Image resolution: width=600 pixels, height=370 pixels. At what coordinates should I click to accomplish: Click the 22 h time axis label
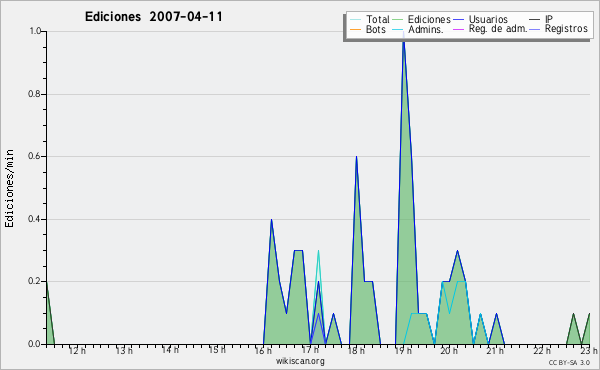[x=542, y=351]
